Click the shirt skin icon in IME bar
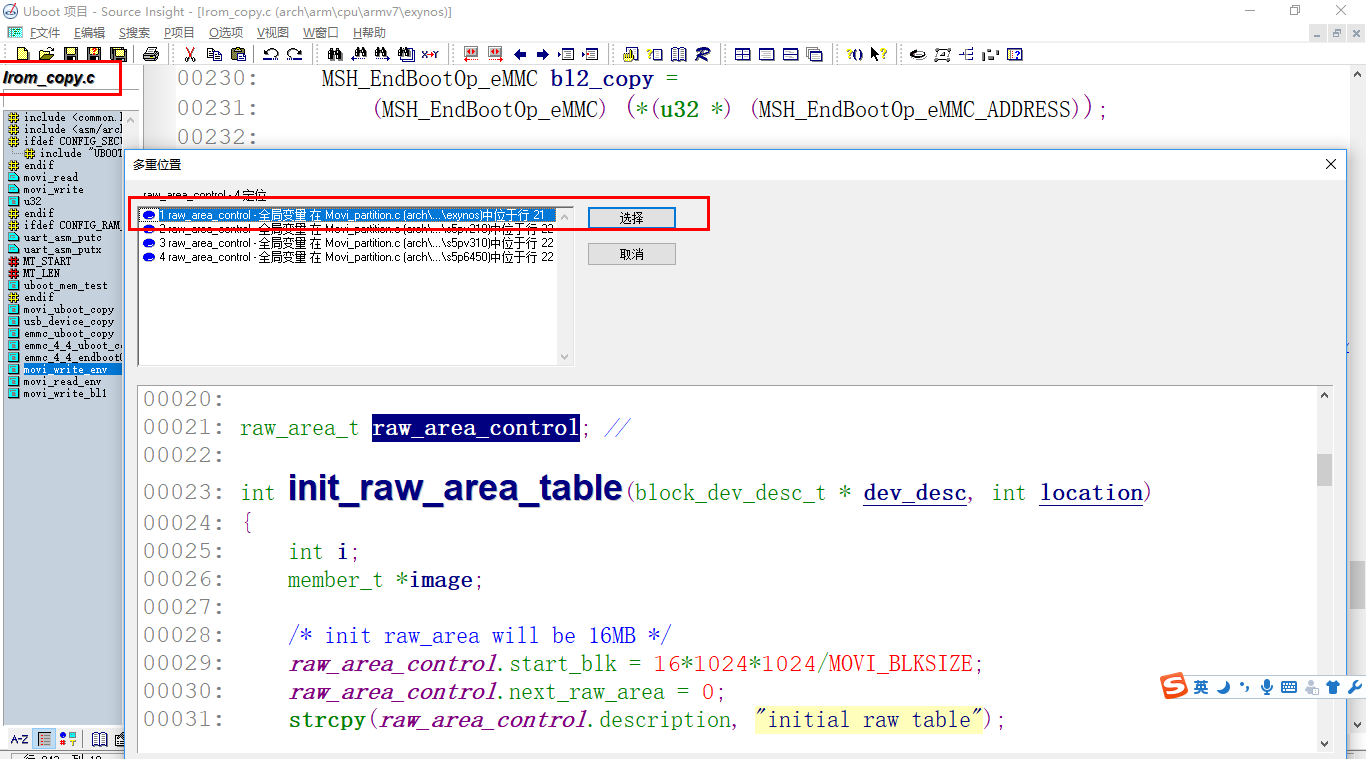Viewport: 1366px width, 759px height. [1333, 687]
